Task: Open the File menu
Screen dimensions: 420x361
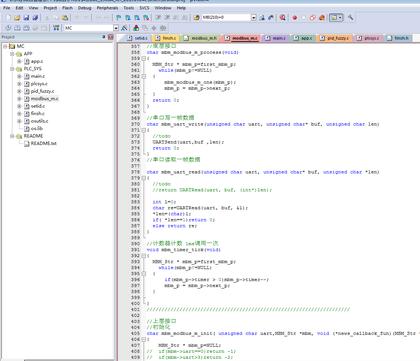Action: (7, 8)
